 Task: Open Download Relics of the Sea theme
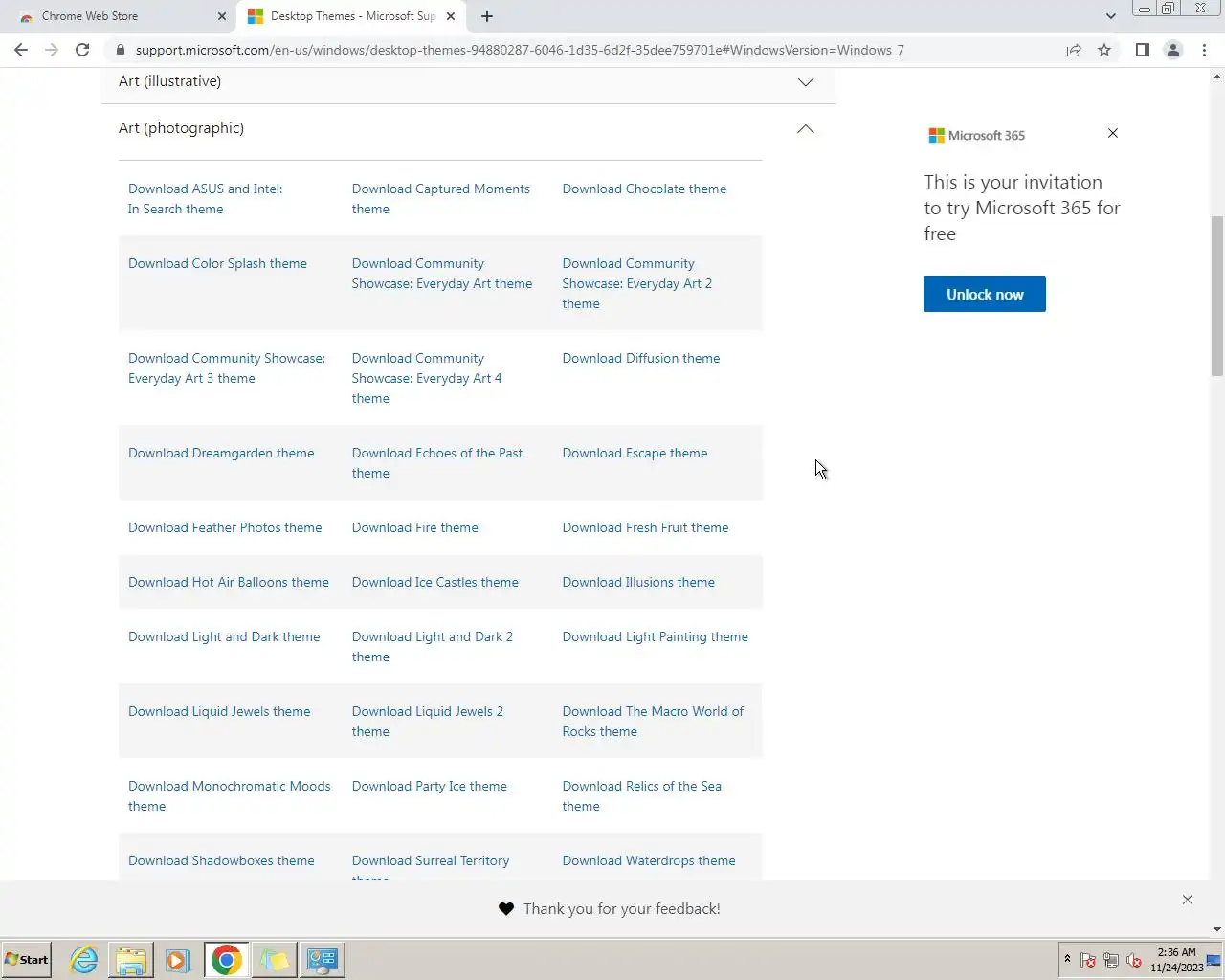(641, 796)
